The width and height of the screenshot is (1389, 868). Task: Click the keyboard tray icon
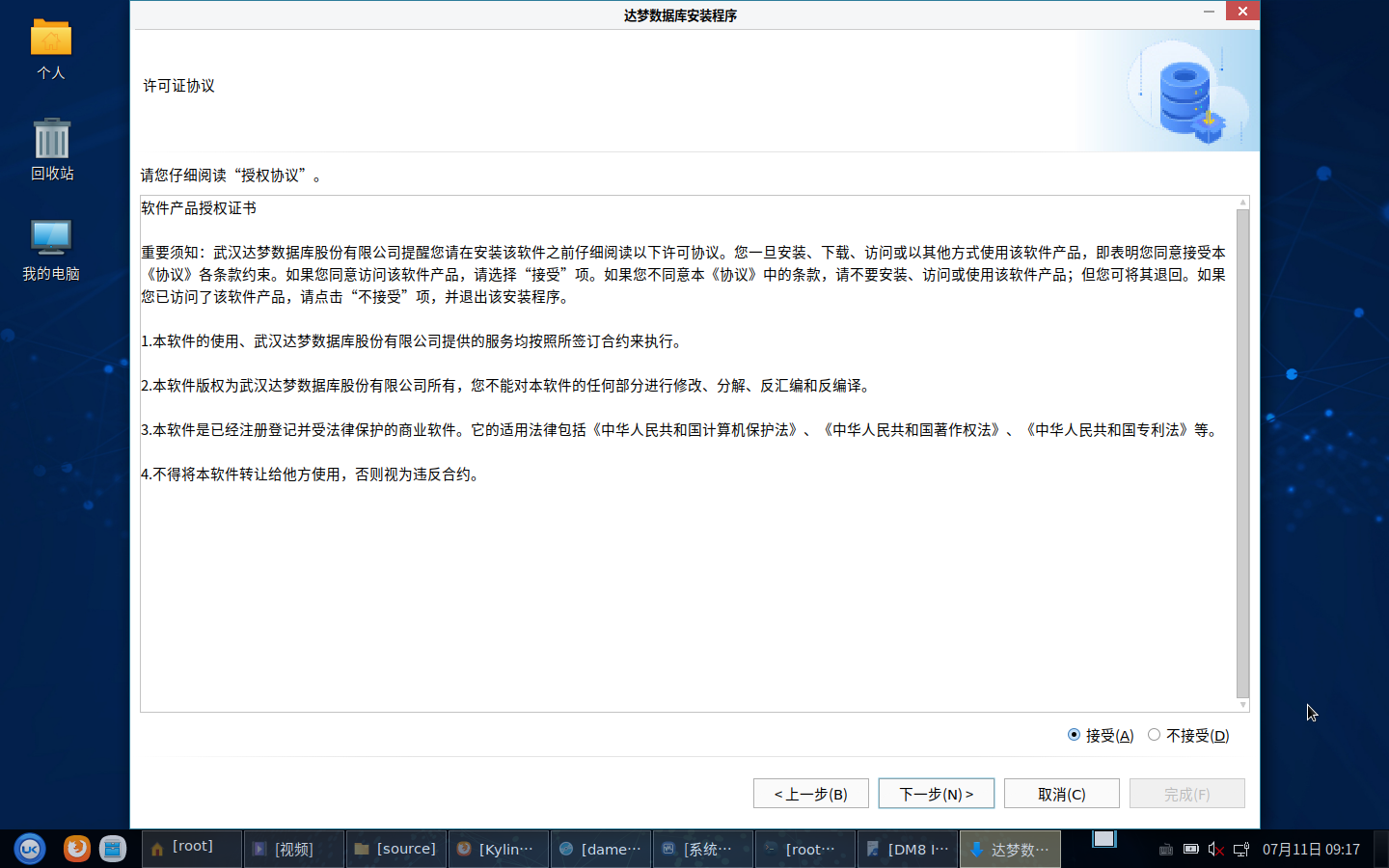[x=1165, y=850]
